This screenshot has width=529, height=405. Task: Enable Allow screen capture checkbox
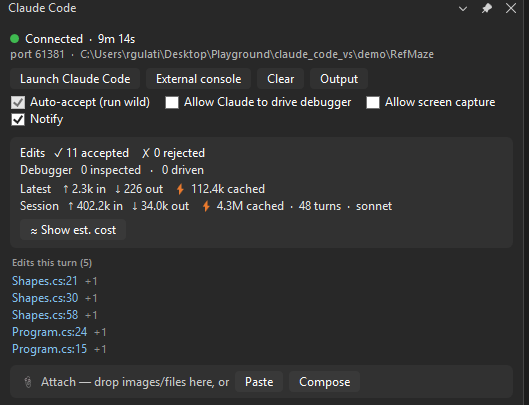[x=373, y=102]
